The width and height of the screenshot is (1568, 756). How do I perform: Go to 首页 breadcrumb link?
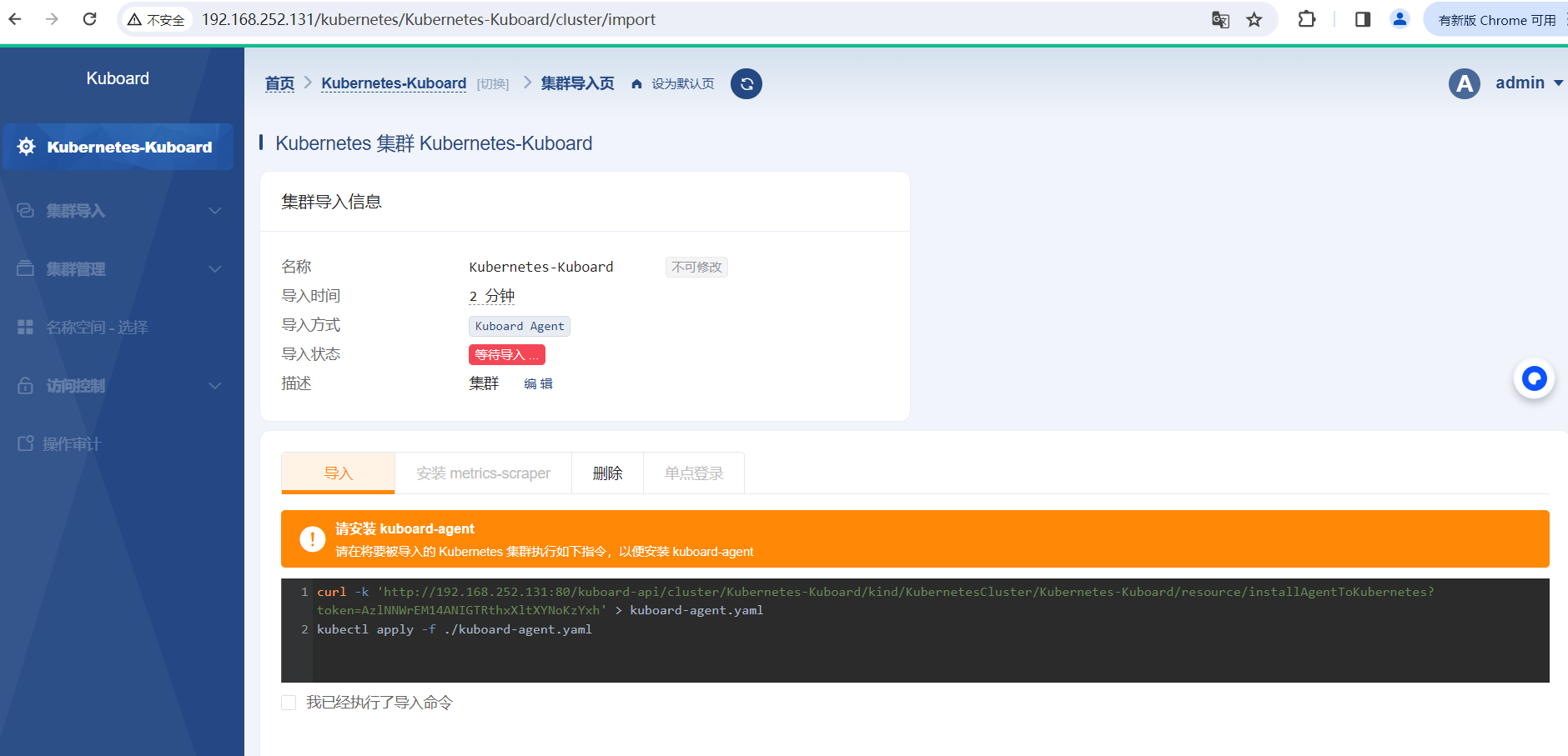[x=279, y=83]
